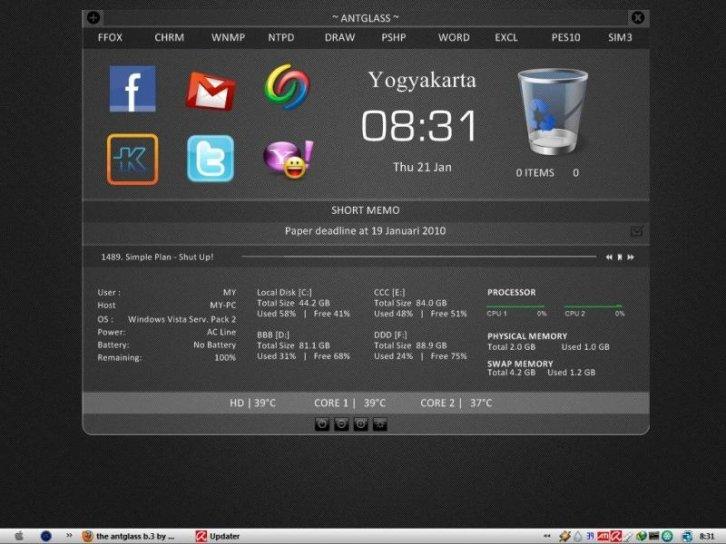Image resolution: width=726 pixels, height=544 pixels.
Task: Launch WNMP shortcut
Action: pyautogui.click(x=228, y=38)
